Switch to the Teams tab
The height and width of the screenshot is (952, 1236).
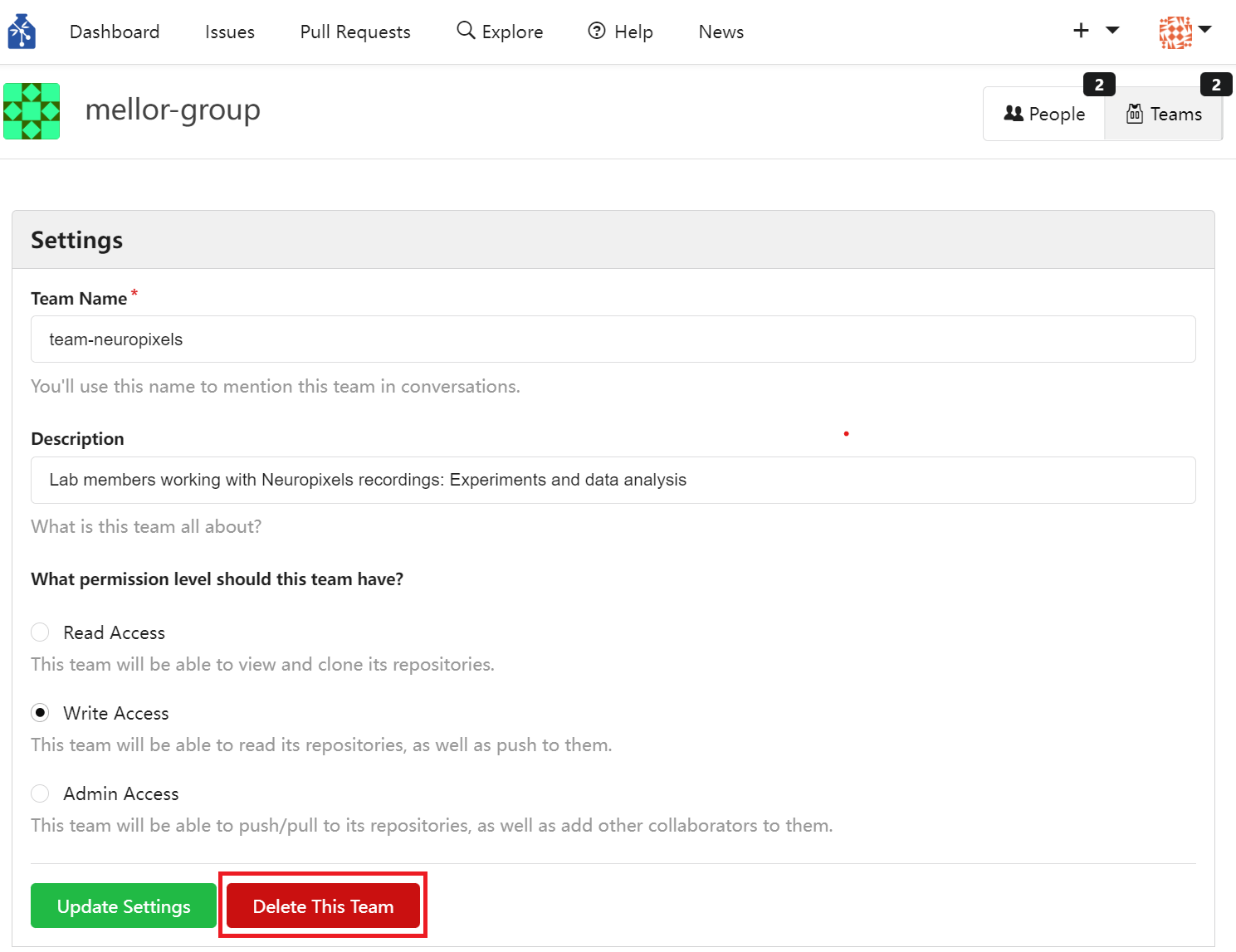point(1164,114)
